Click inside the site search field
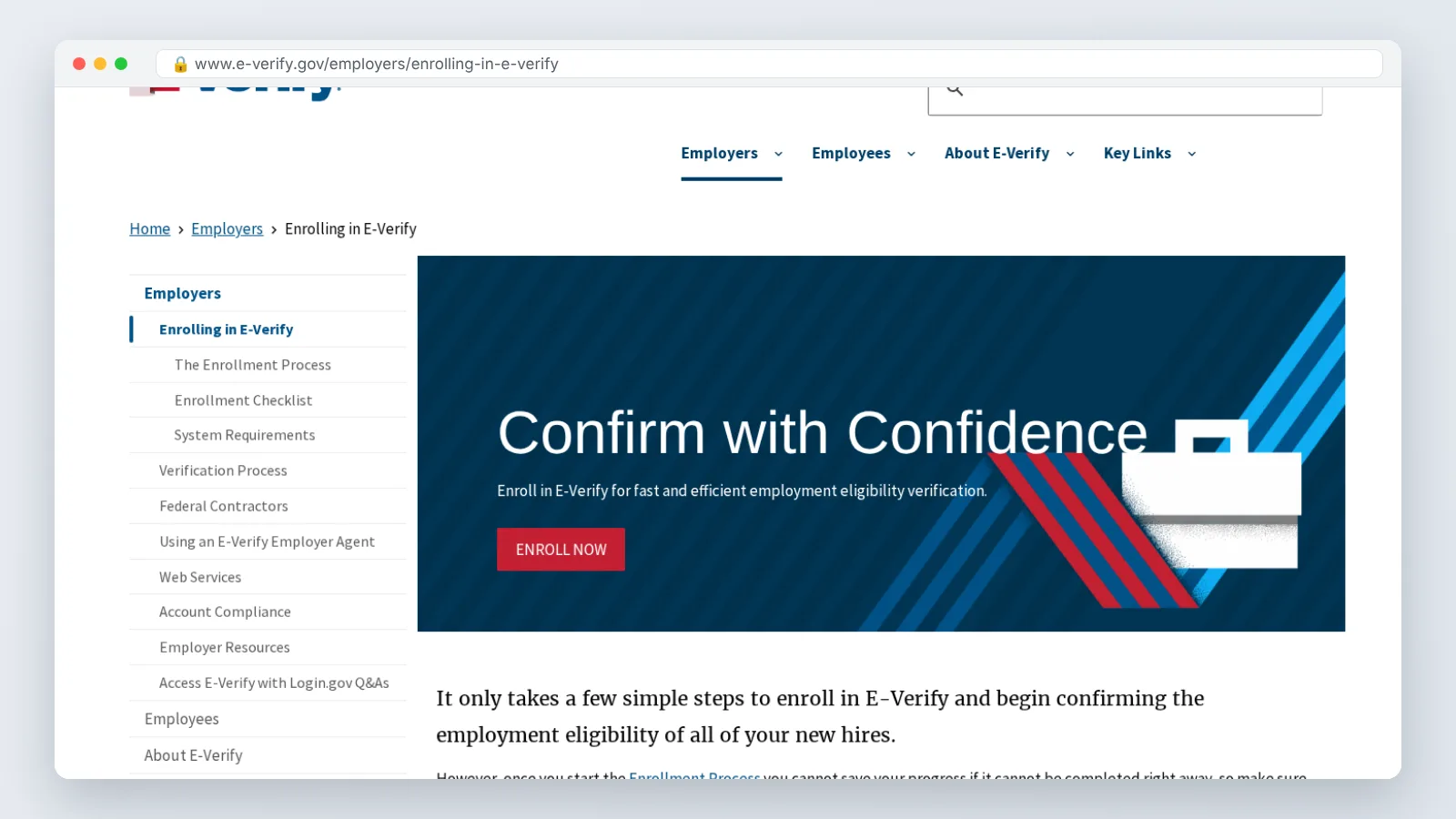 pyautogui.click(x=1125, y=100)
